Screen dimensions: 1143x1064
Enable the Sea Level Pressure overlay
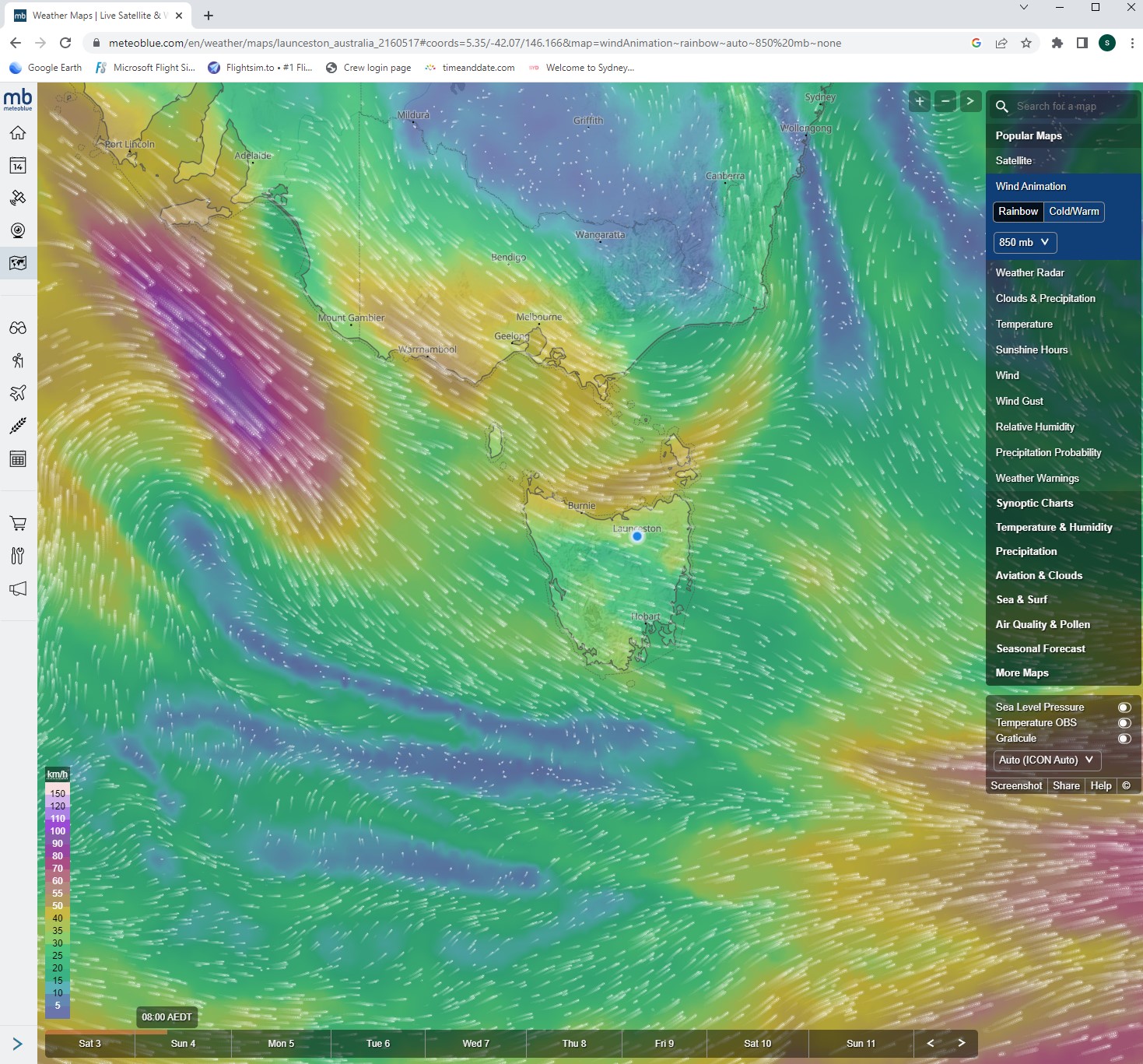coord(1124,707)
